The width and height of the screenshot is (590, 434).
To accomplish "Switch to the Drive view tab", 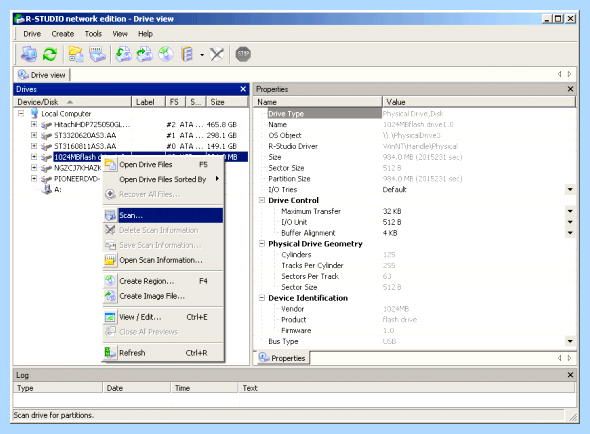I will tap(42, 75).
